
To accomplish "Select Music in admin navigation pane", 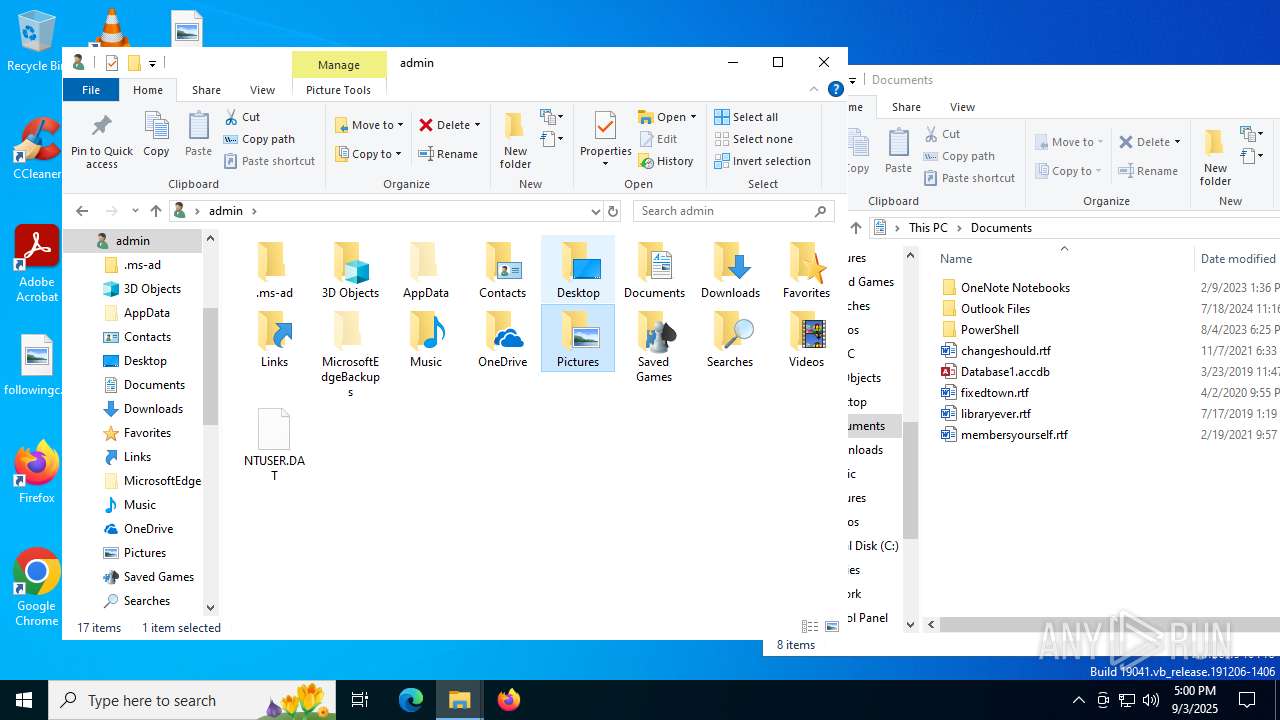I will pyautogui.click(x=139, y=505).
